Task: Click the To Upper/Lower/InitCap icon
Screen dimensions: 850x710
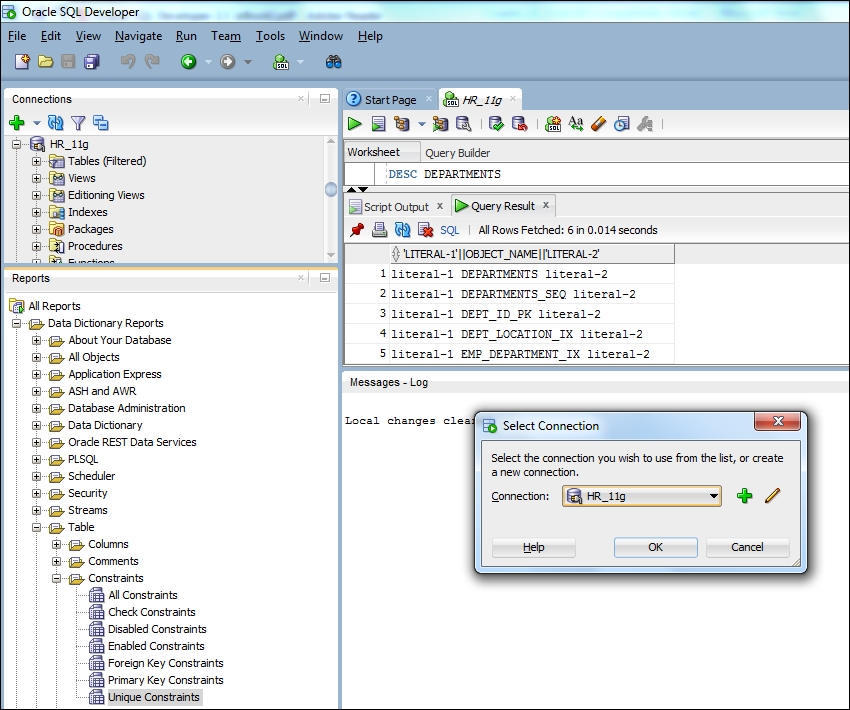Action: pyautogui.click(x=576, y=124)
